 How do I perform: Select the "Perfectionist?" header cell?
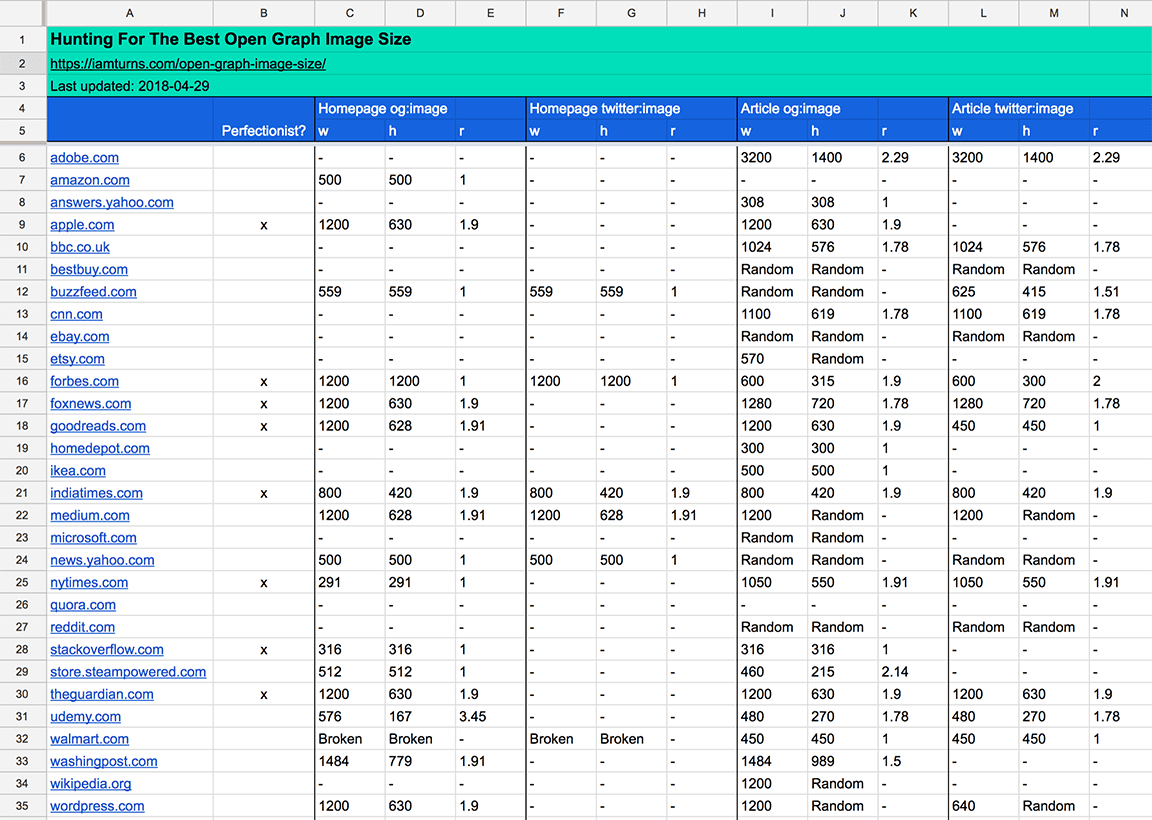[264, 131]
